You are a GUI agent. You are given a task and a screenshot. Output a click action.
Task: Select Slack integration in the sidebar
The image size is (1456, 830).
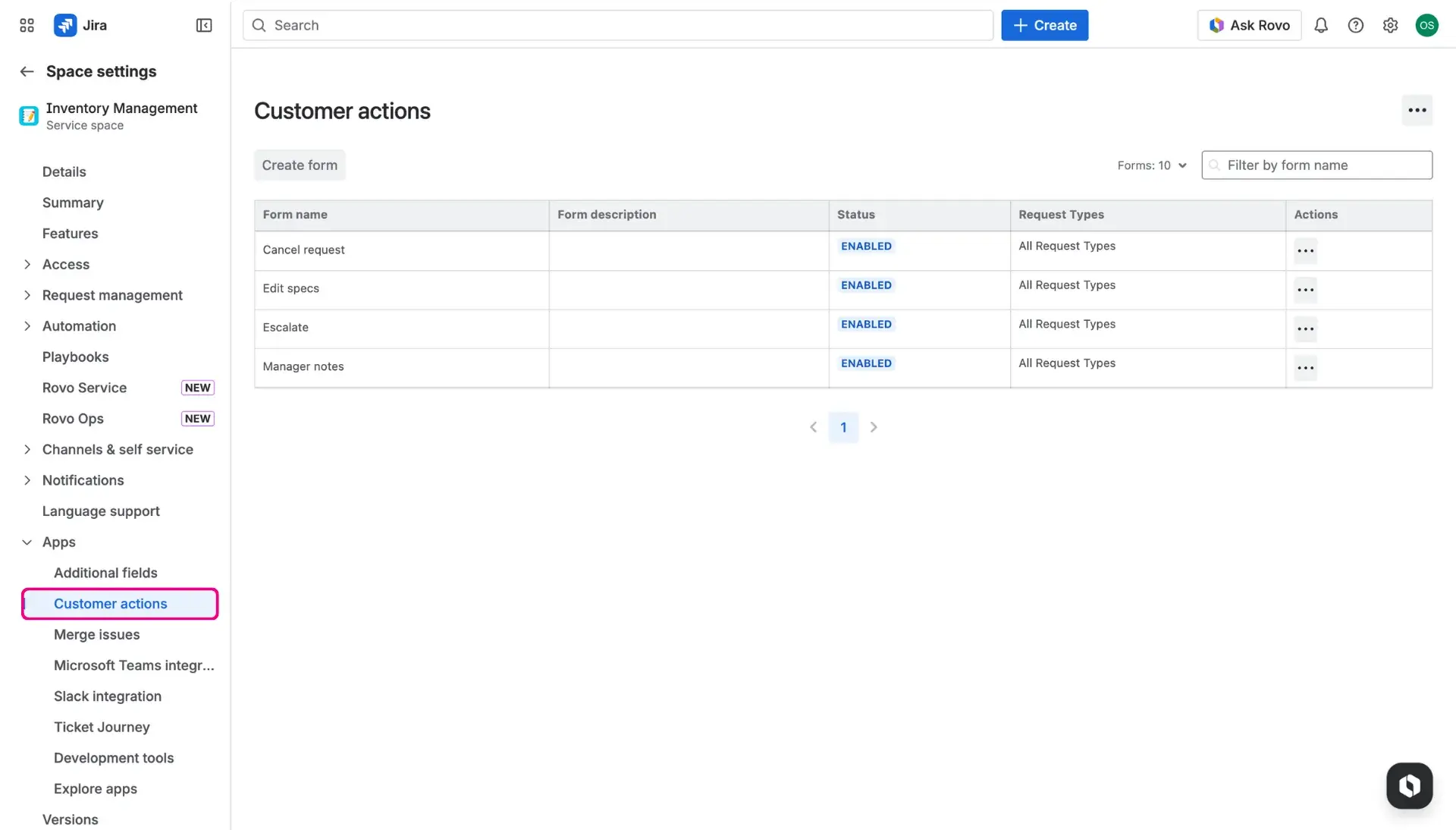108,696
